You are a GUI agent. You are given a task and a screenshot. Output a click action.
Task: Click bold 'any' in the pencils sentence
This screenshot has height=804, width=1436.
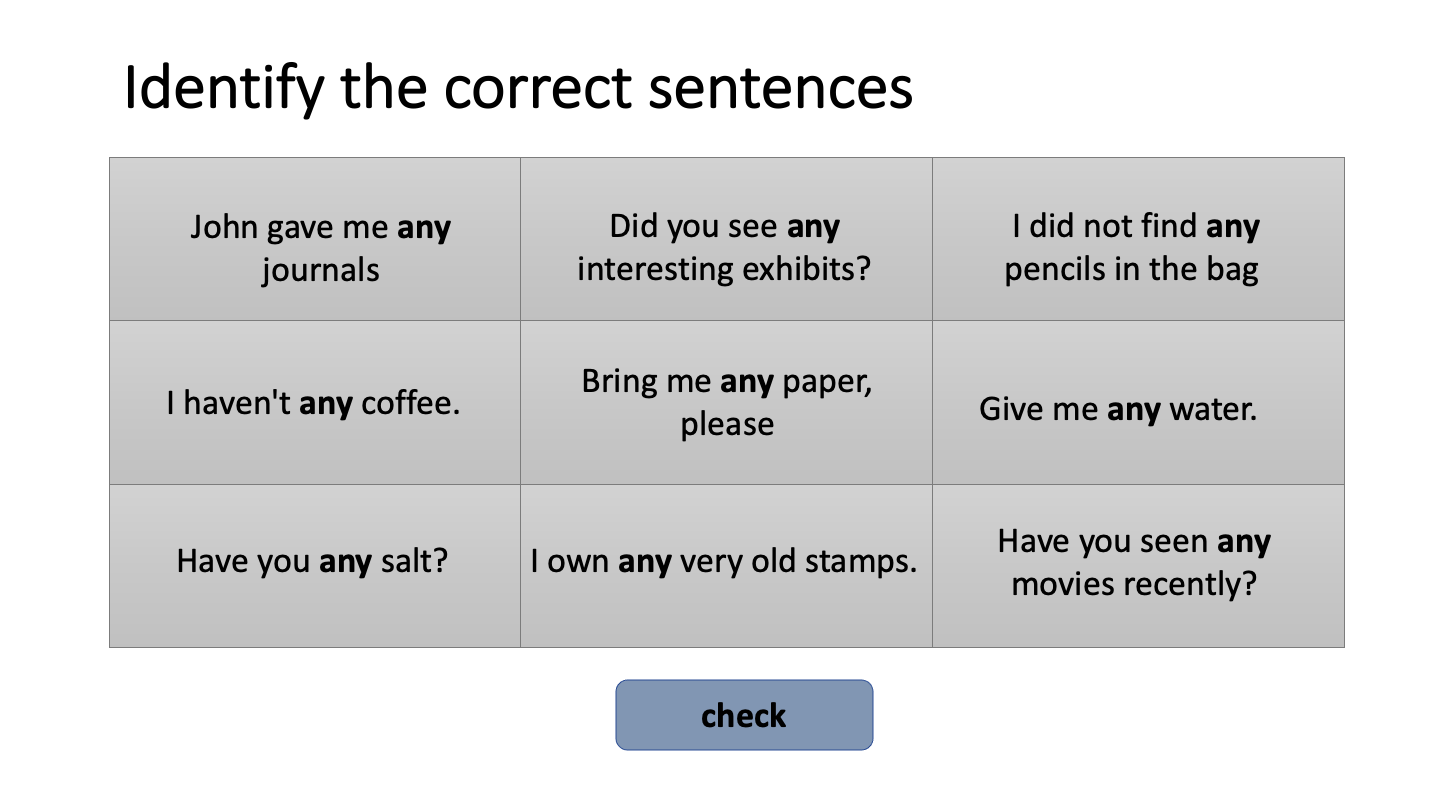point(1232,228)
